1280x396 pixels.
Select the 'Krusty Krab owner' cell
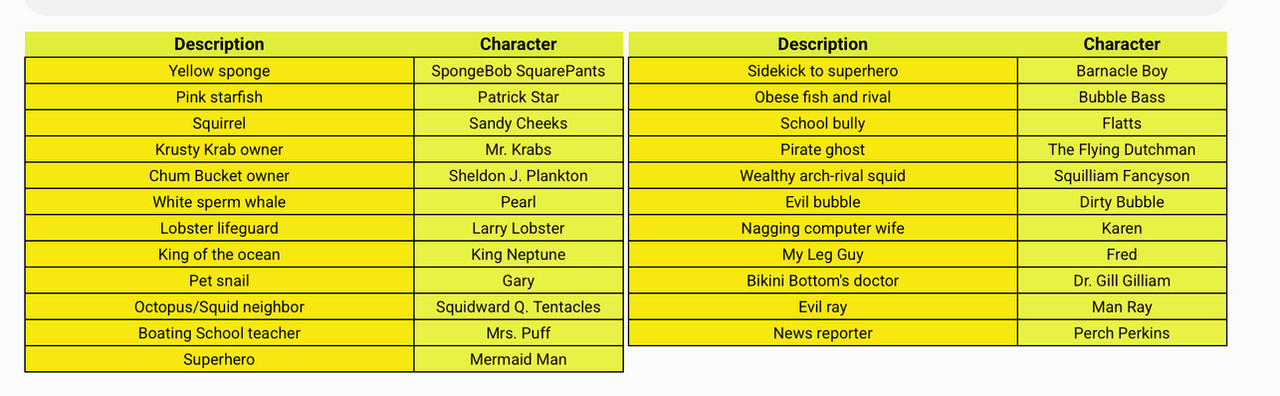(219, 149)
